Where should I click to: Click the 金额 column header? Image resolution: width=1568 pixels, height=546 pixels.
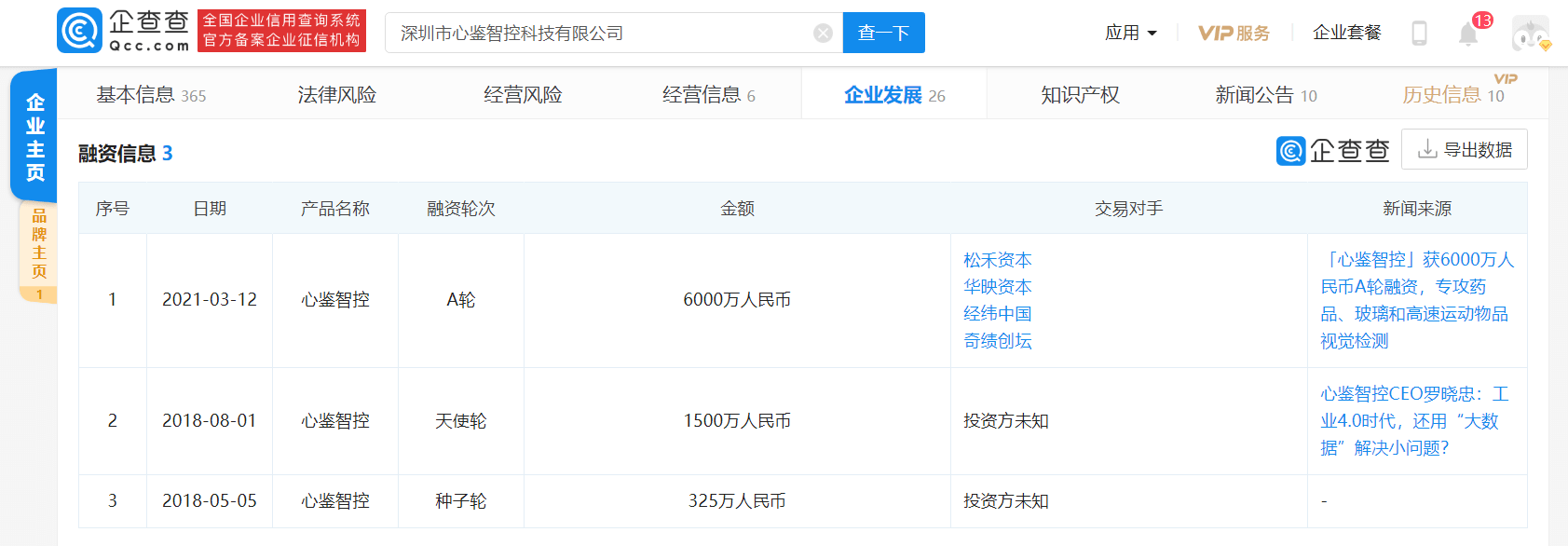coord(737,209)
